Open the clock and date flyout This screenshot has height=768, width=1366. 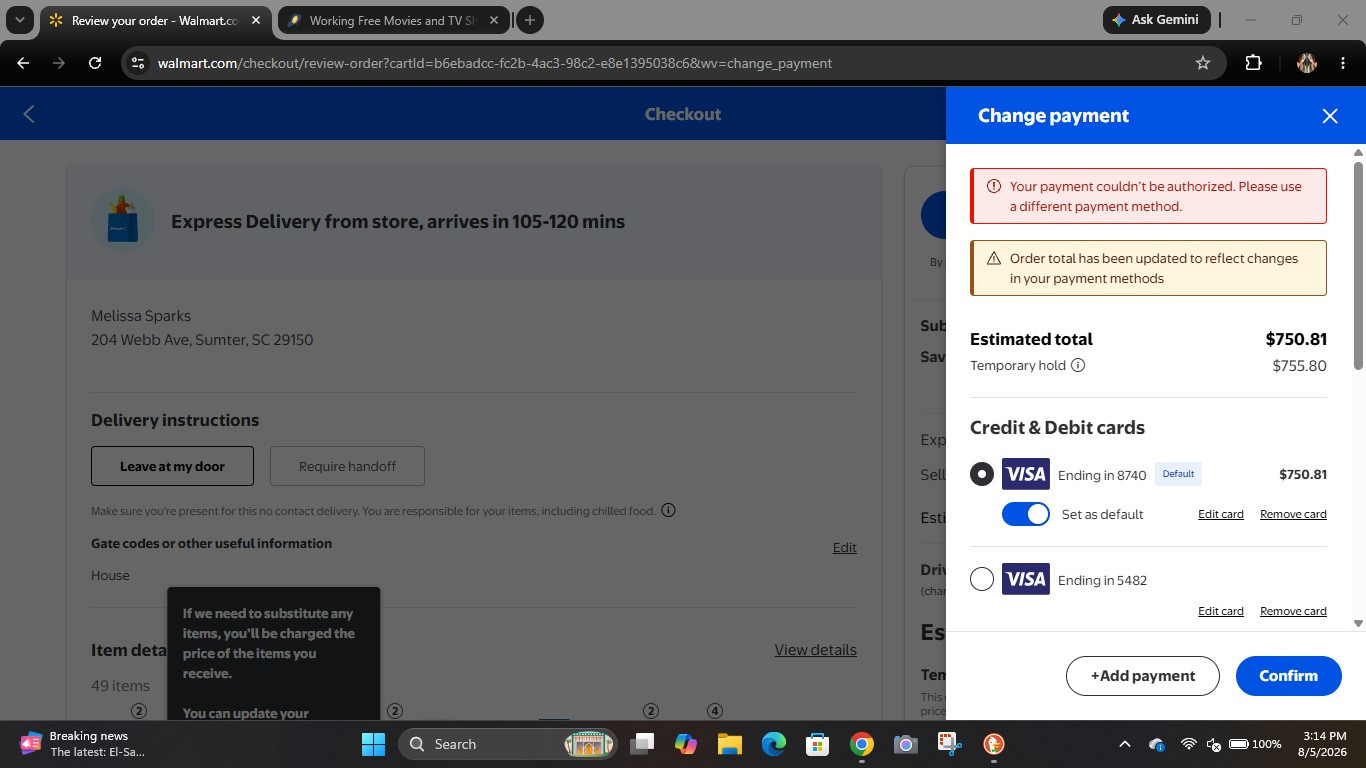(x=1321, y=744)
